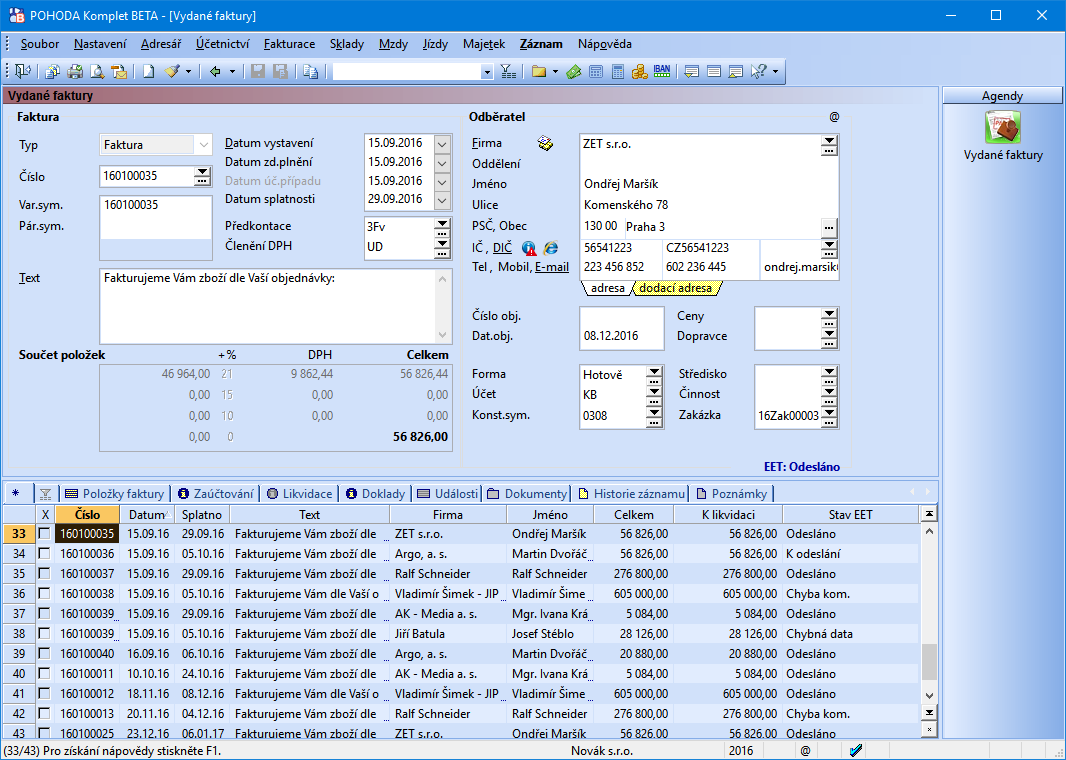Sort by the Celkem column header

(634, 515)
